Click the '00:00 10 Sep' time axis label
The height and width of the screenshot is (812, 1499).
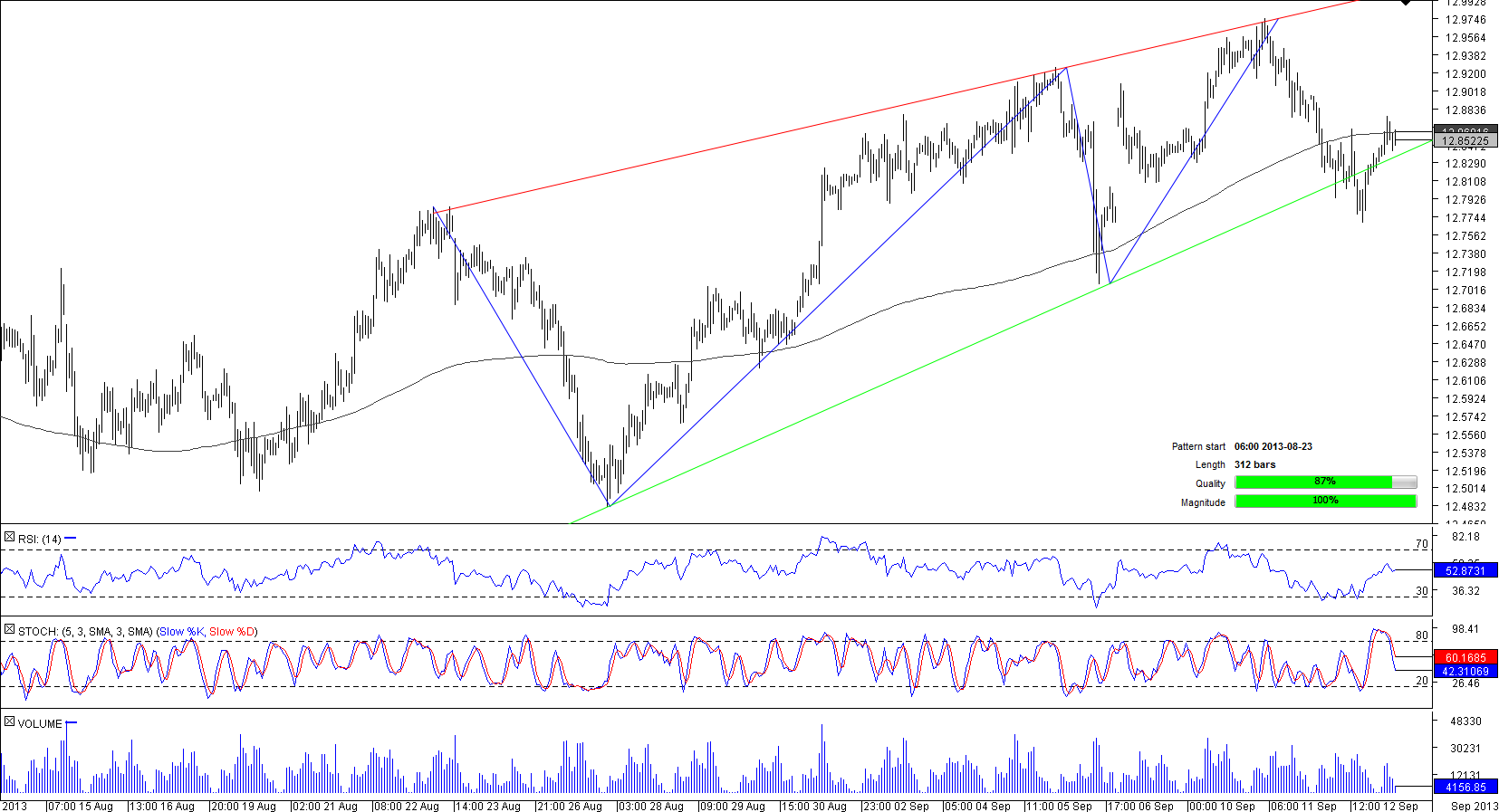pyautogui.click(x=1221, y=806)
